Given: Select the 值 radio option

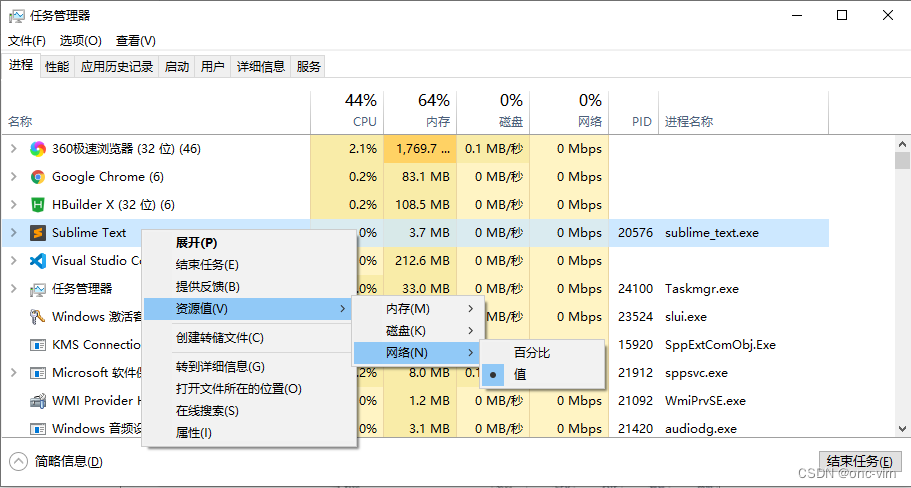Looking at the screenshot, I should point(542,375).
